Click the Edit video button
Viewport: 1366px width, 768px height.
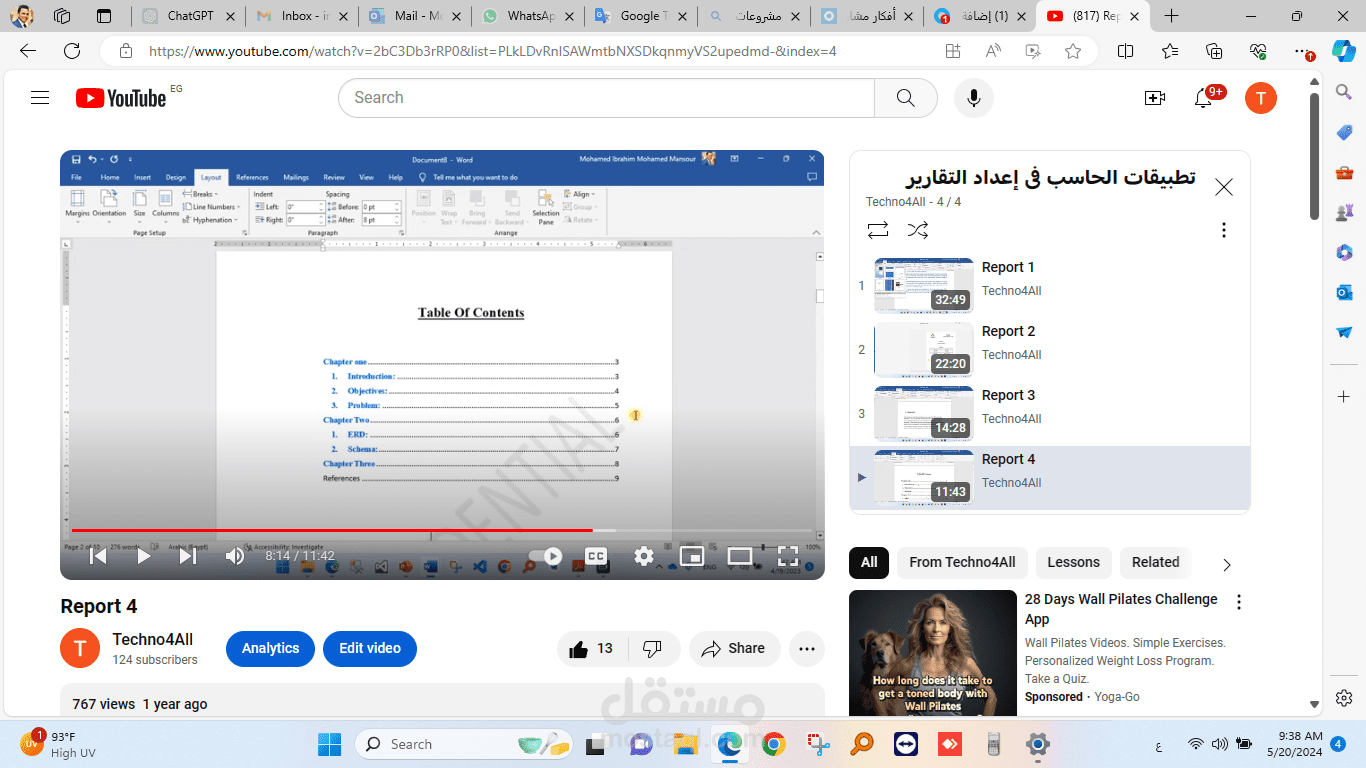coord(370,649)
